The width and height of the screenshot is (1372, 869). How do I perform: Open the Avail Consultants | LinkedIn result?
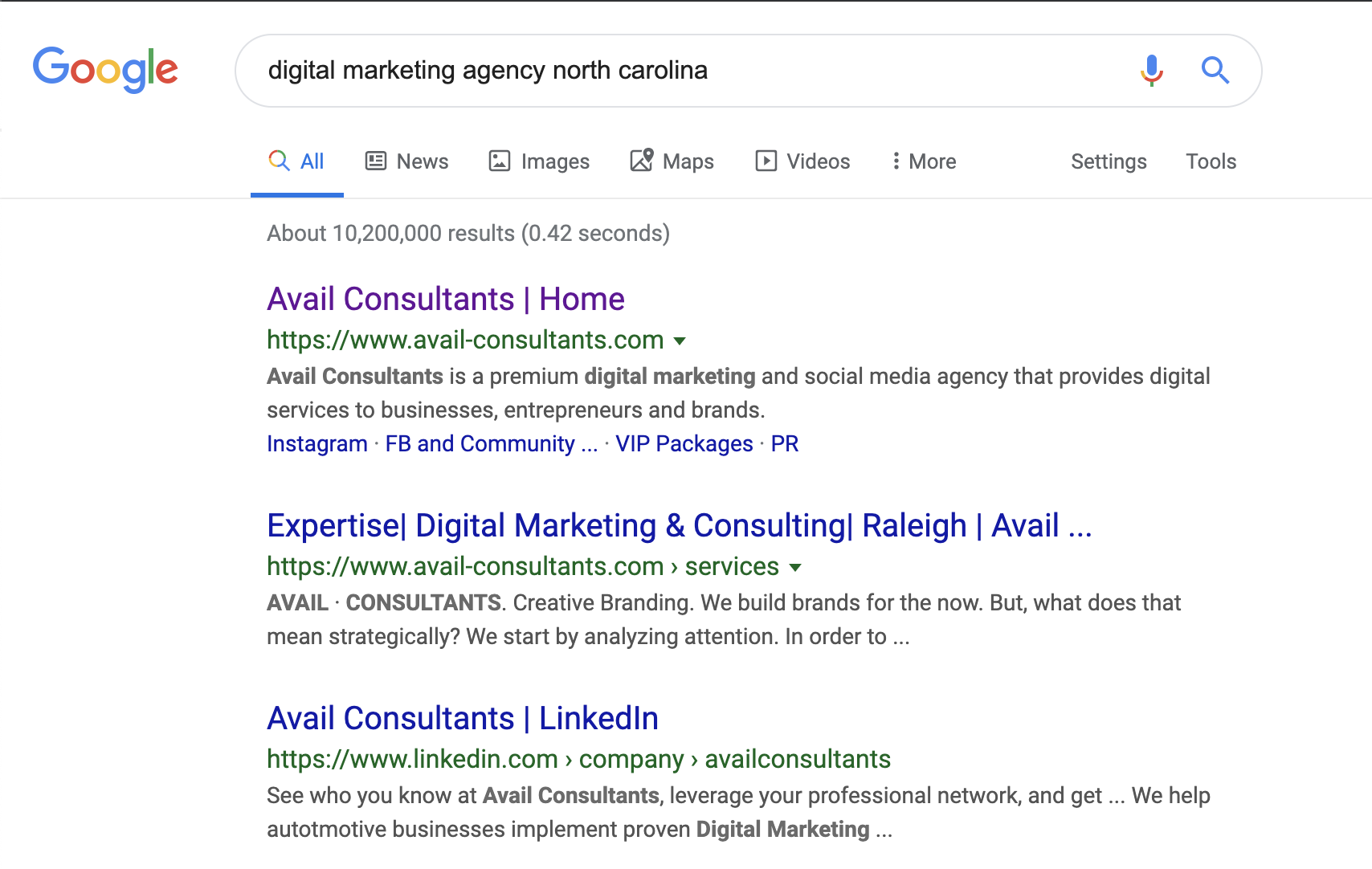click(x=463, y=718)
